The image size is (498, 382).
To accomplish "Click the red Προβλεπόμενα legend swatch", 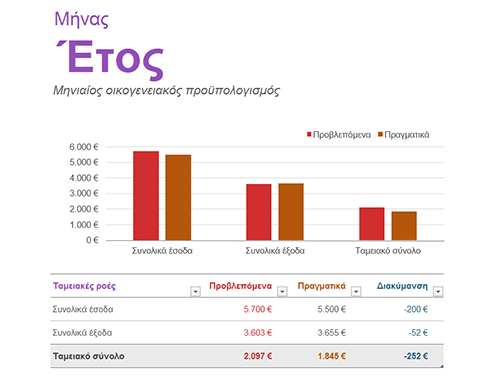I will click(x=309, y=134).
